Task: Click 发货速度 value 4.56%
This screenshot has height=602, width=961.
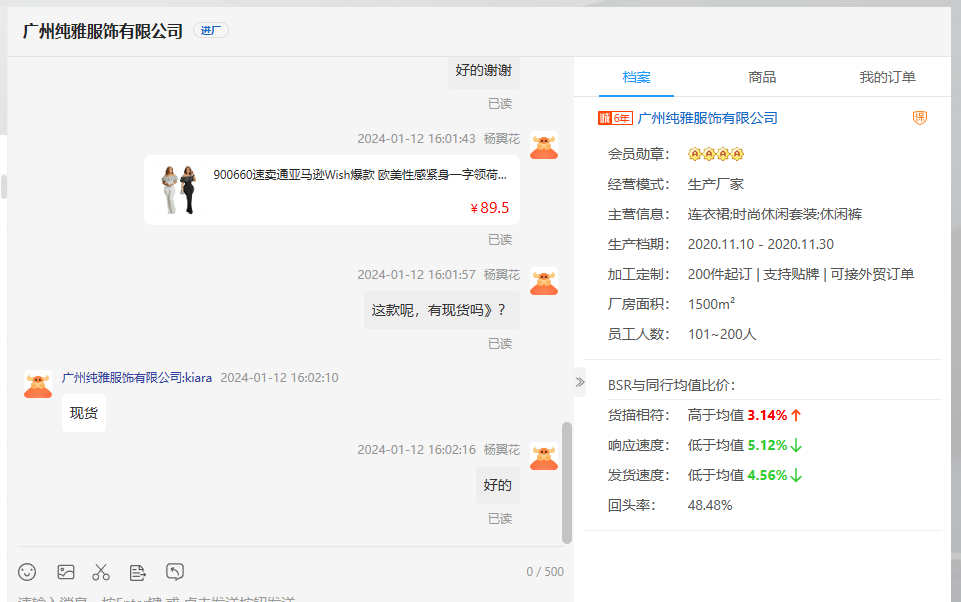Action: [x=767, y=475]
